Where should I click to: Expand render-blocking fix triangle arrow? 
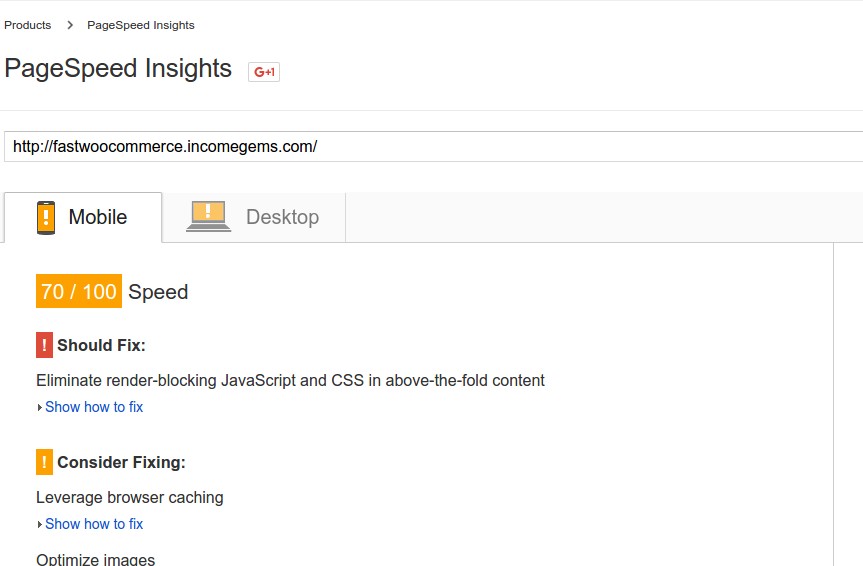[40, 407]
